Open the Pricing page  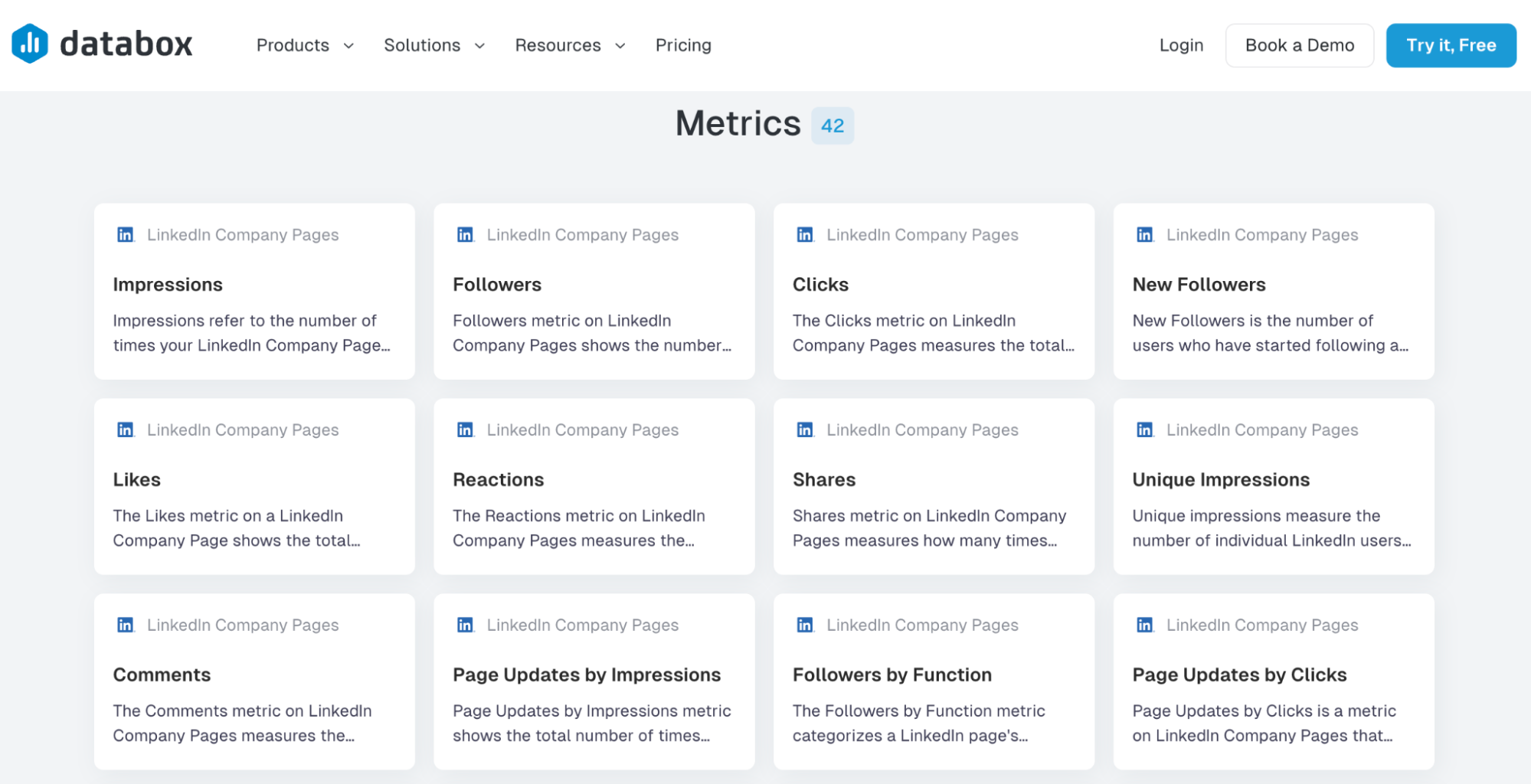coord(682,45)
